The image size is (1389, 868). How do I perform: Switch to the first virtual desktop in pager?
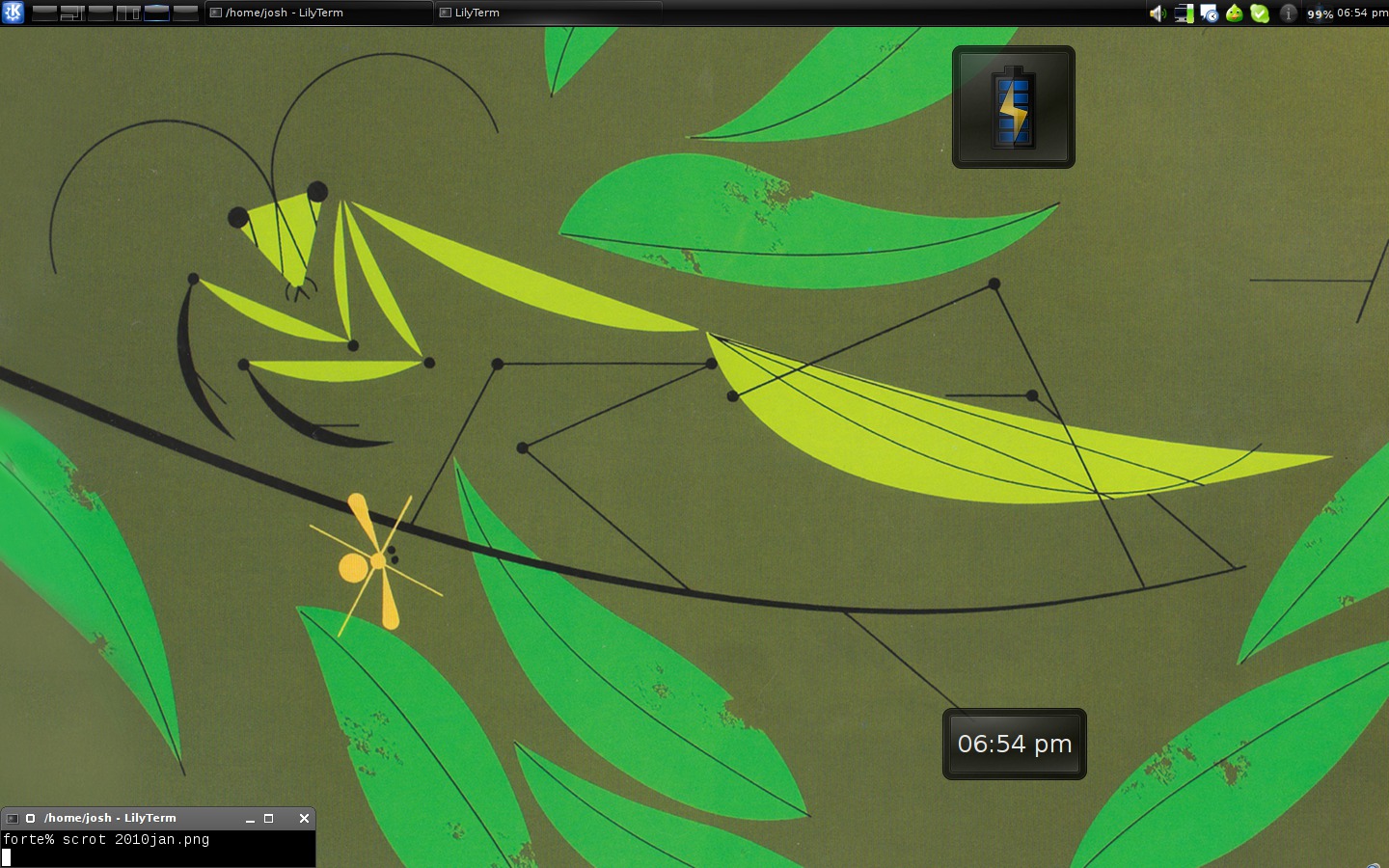[44, 13]
